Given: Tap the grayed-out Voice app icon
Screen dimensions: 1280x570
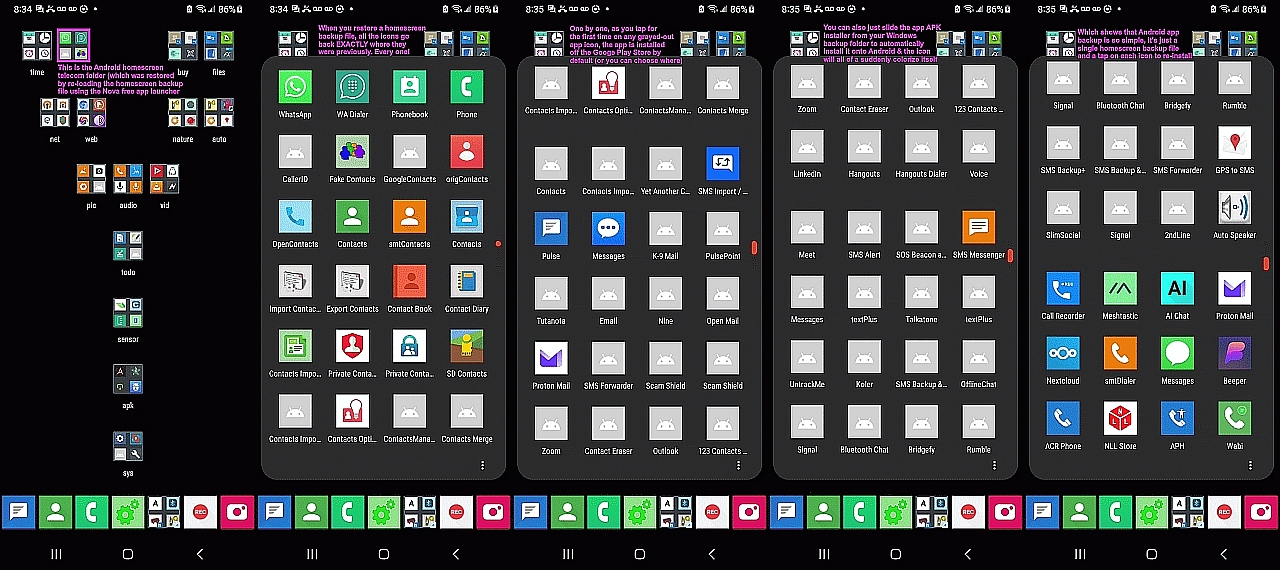Looking at the screenshot, I should [x=979, y=147].
